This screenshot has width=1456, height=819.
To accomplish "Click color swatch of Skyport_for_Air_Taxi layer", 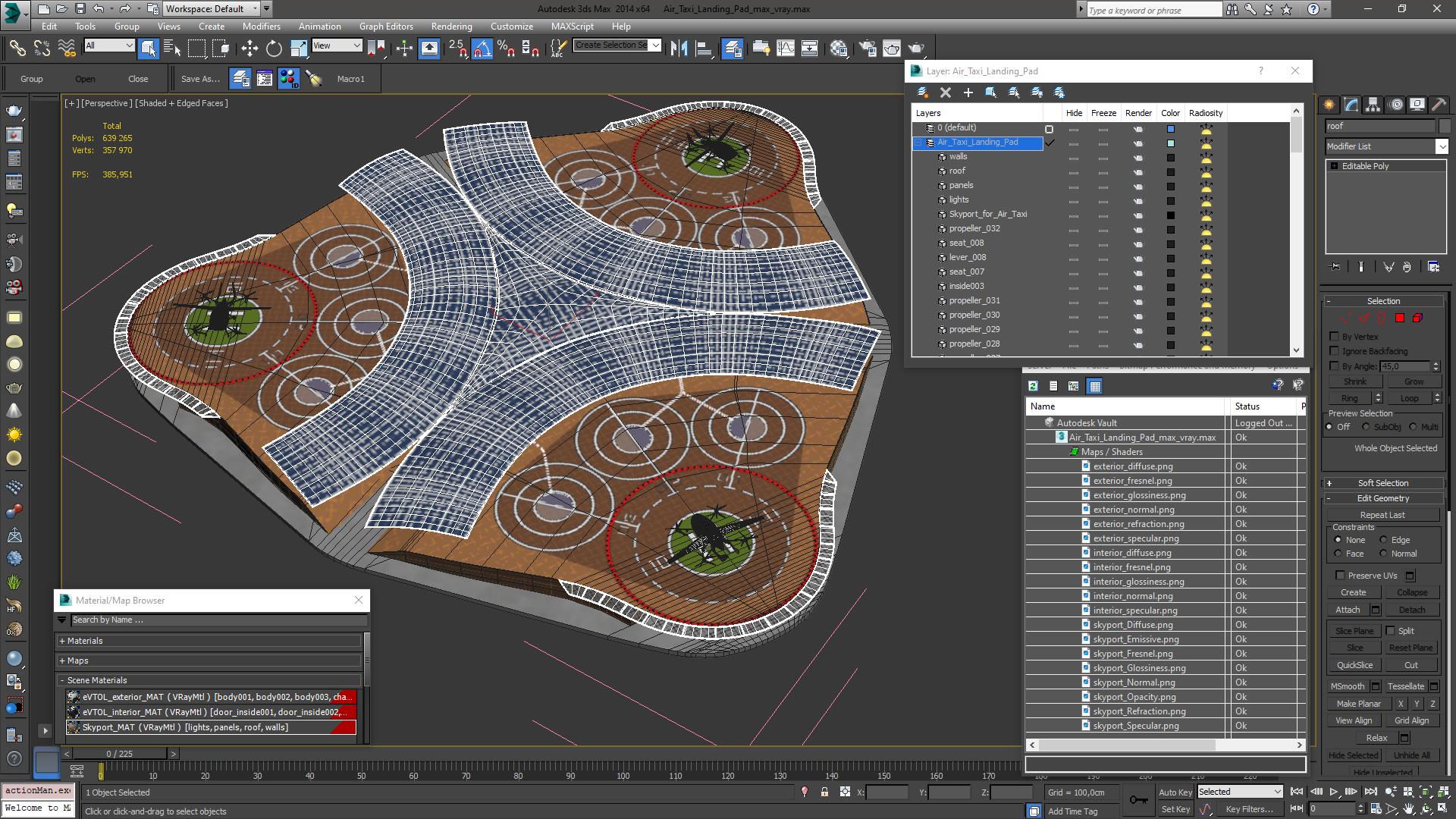I will [x=1171, y=215].
